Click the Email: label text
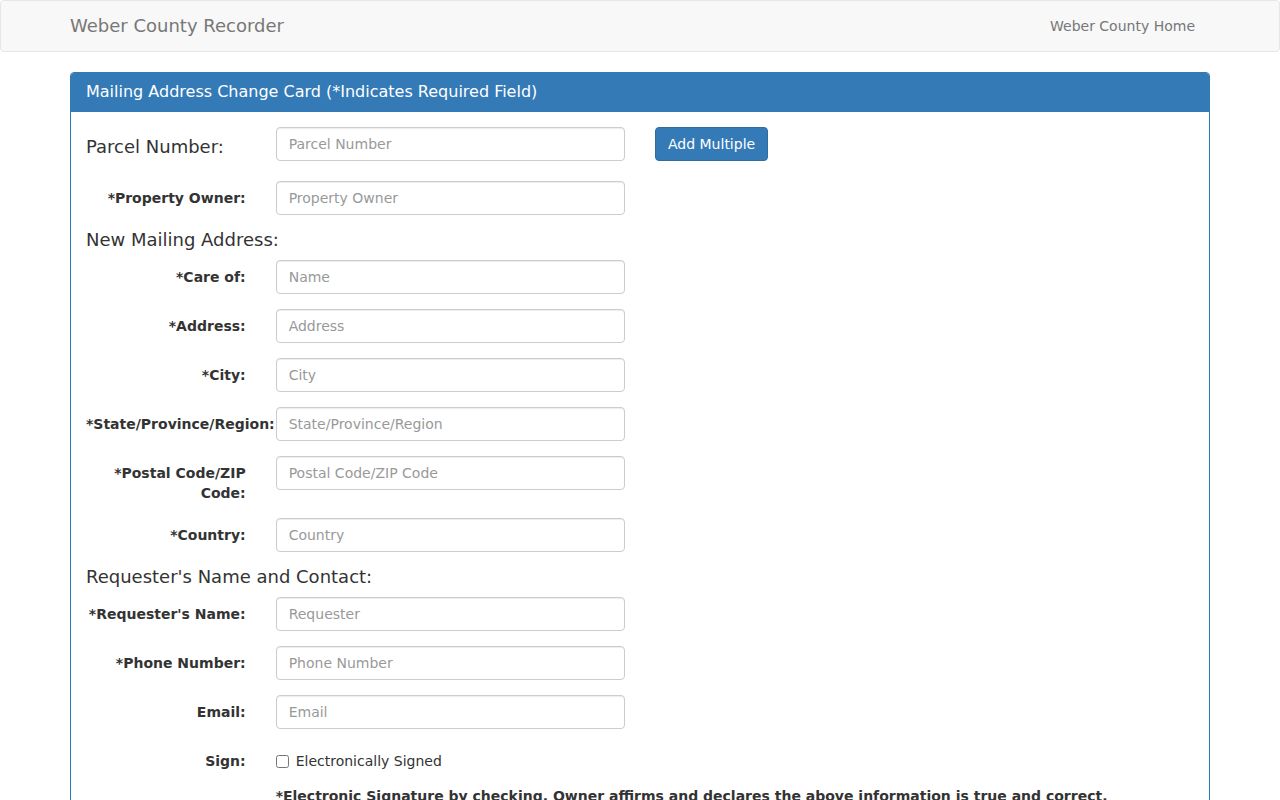This screenshot has width=1280, height=800. point(221,712)
